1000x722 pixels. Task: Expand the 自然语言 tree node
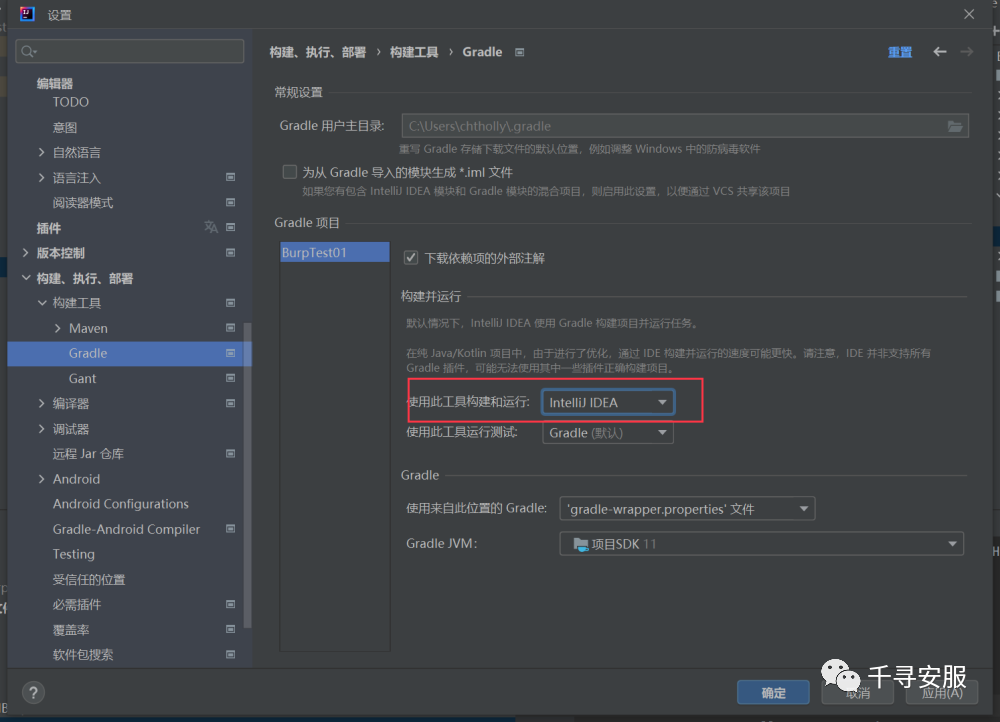41,152
